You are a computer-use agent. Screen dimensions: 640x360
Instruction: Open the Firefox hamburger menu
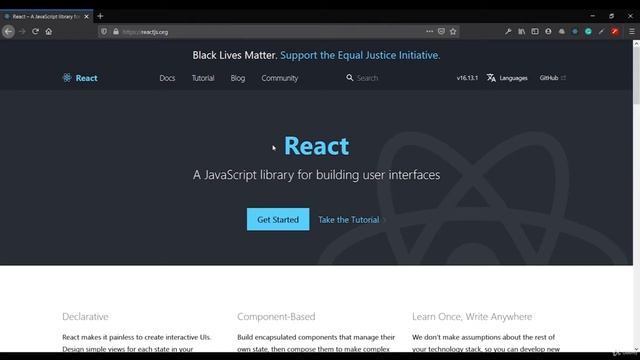(x=631, y=31)
